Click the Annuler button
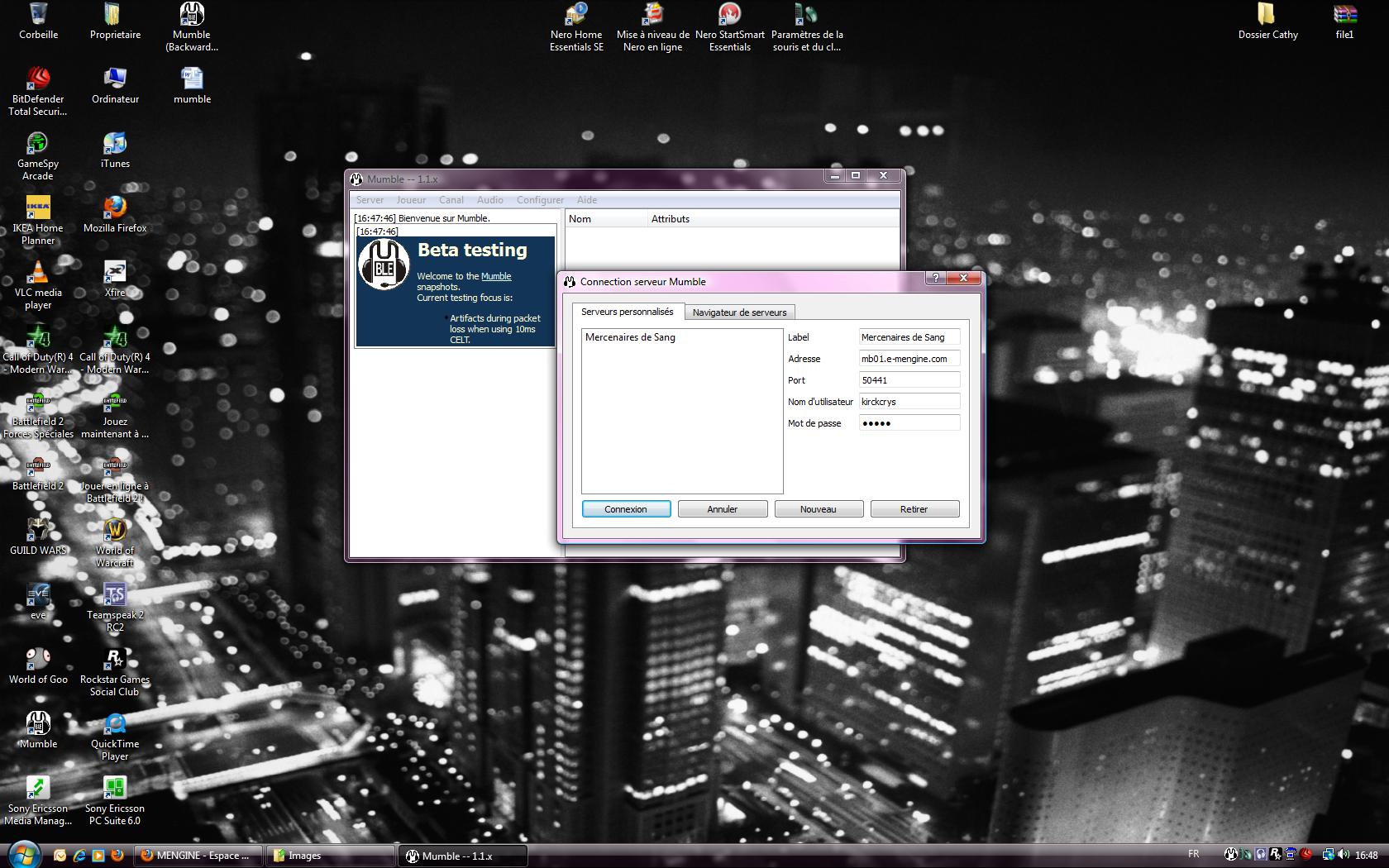1389x868 pixels. coord(723,509)
